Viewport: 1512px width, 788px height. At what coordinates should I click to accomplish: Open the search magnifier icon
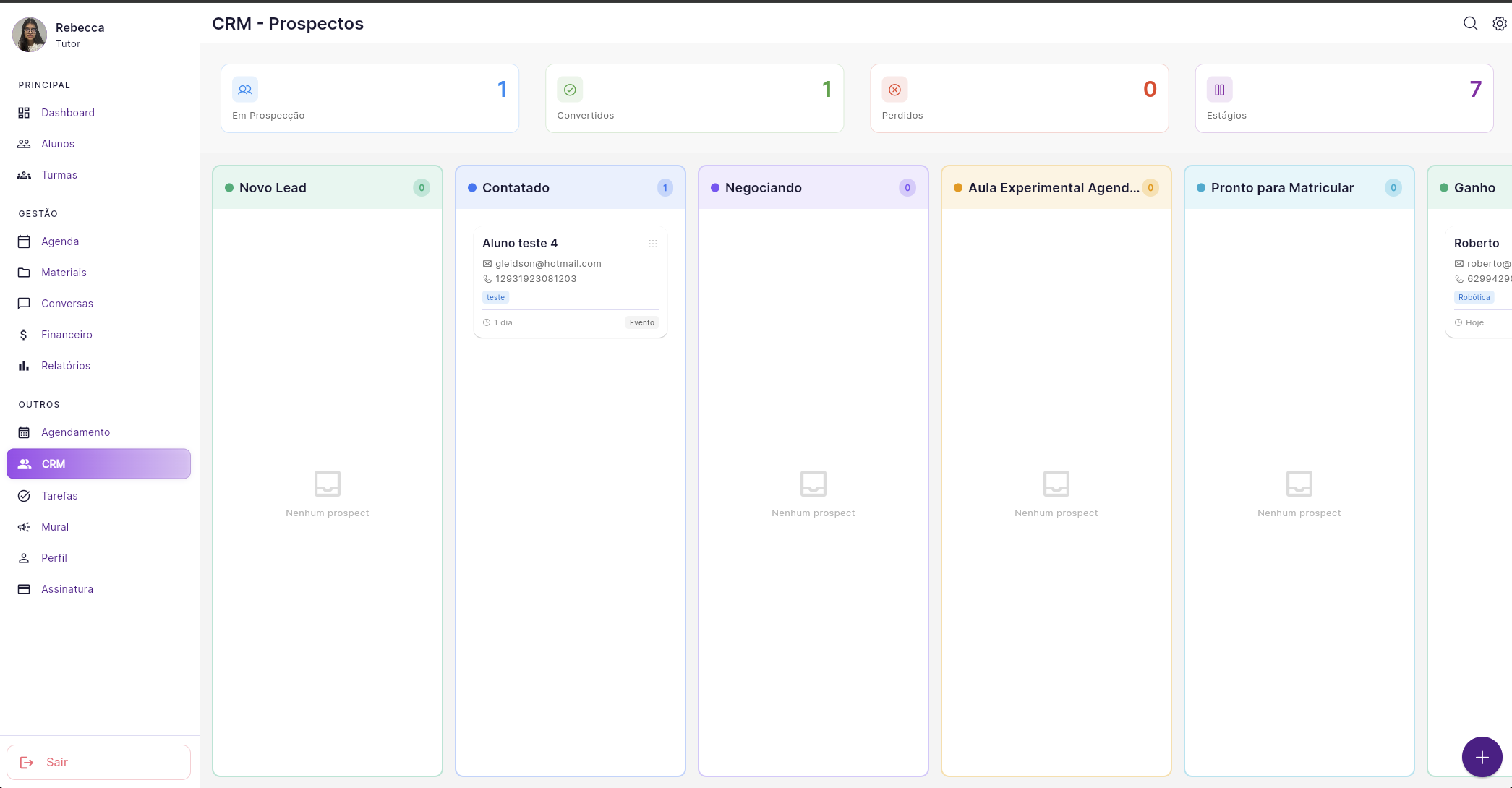[x=1470, y=24]
